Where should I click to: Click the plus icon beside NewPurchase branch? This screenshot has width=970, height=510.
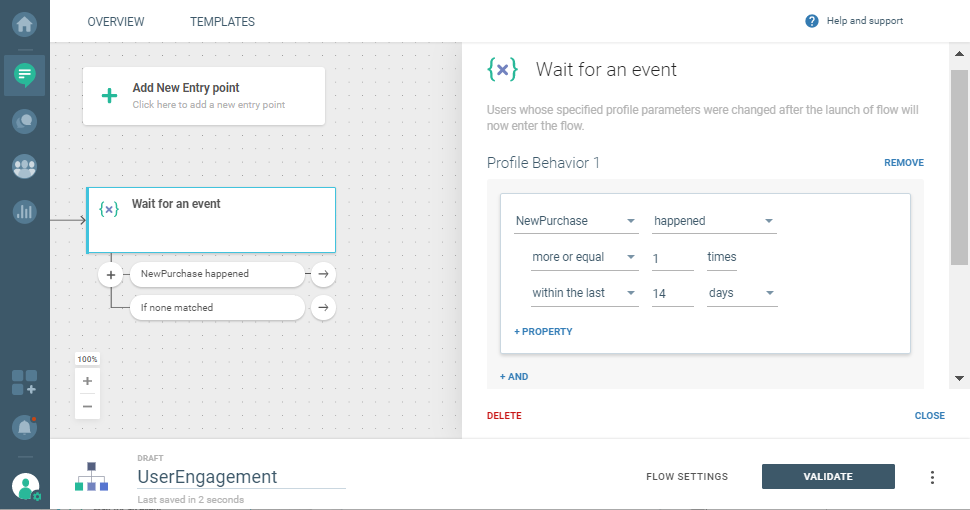pyautogui.click(x=111, y=274)
